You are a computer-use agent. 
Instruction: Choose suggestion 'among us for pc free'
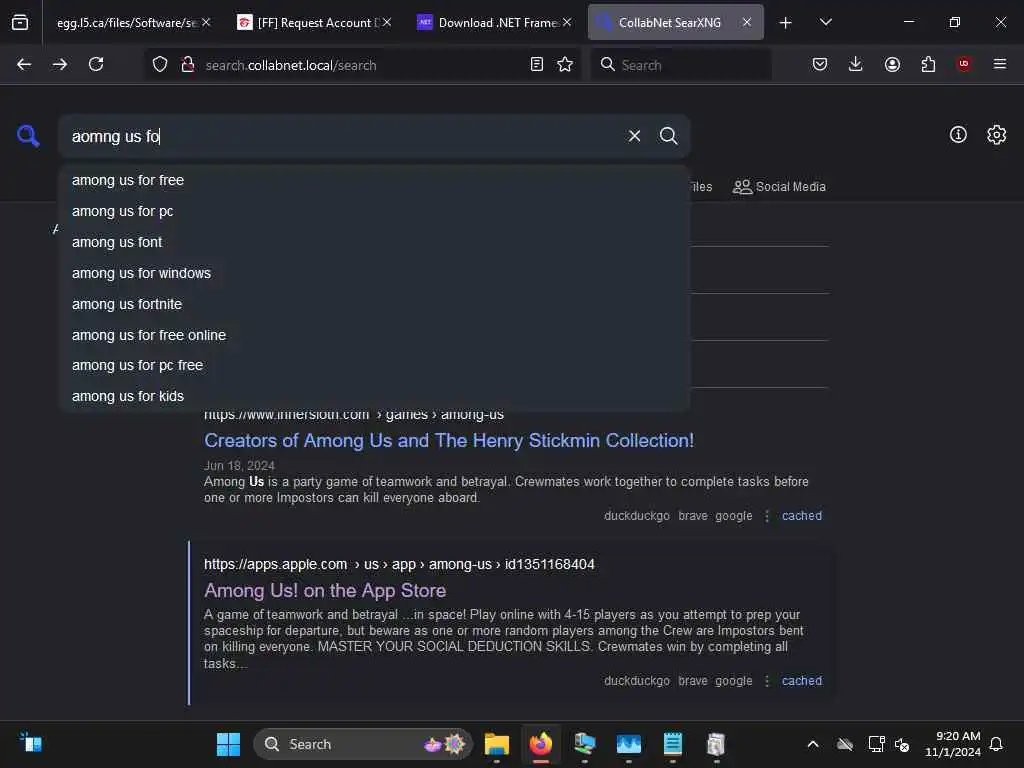[374, 365]
